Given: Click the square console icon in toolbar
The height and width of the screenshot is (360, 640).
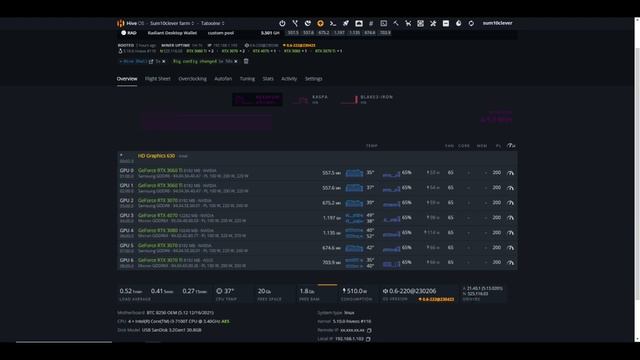Looking at the screenshot, I should point(384,23).
